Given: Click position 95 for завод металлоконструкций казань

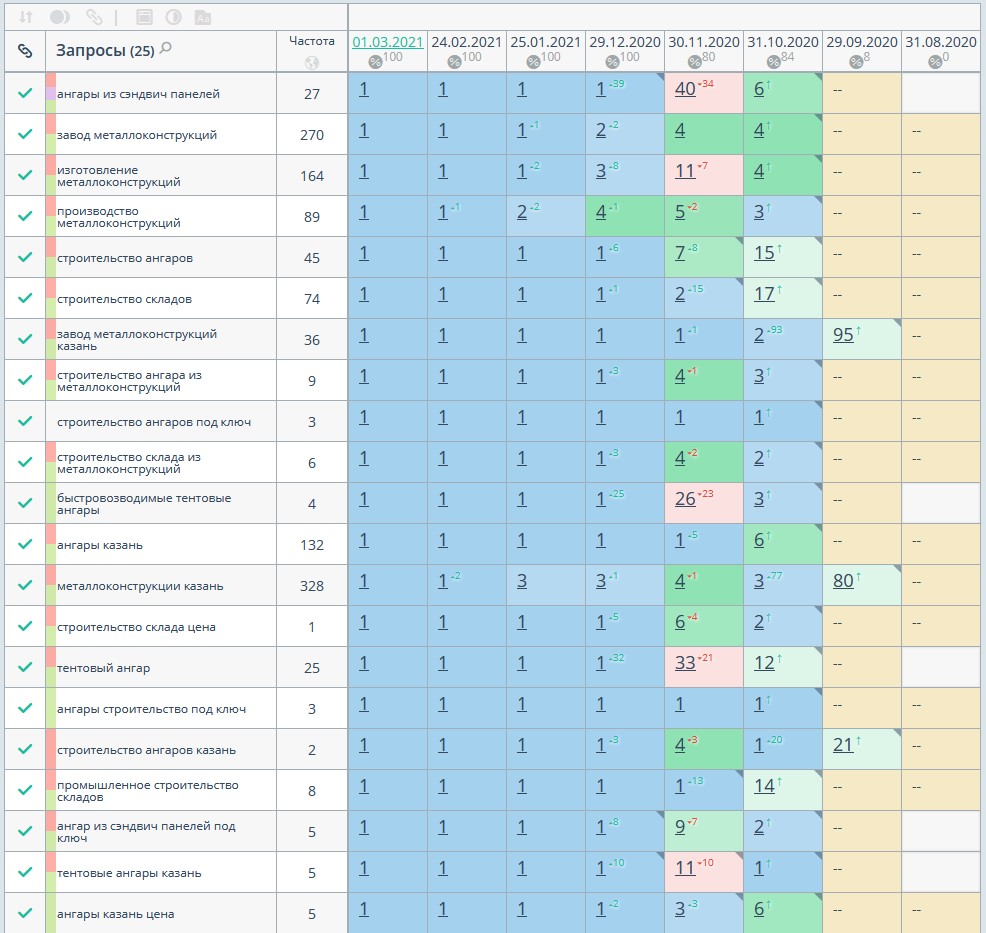Looking at the screenshot, I should point(843,335).
